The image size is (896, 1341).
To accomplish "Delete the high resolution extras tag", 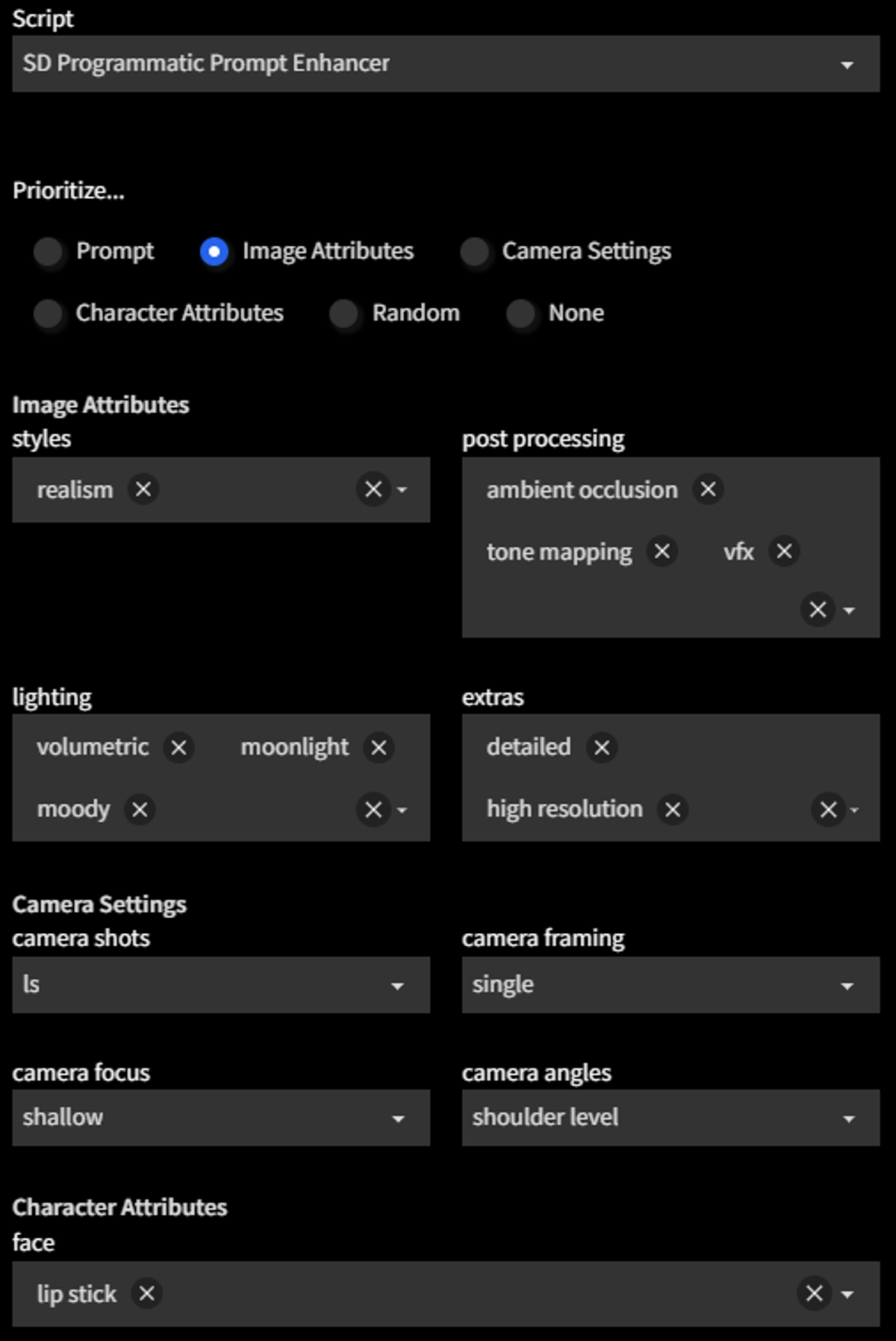I will coord(672,809).
